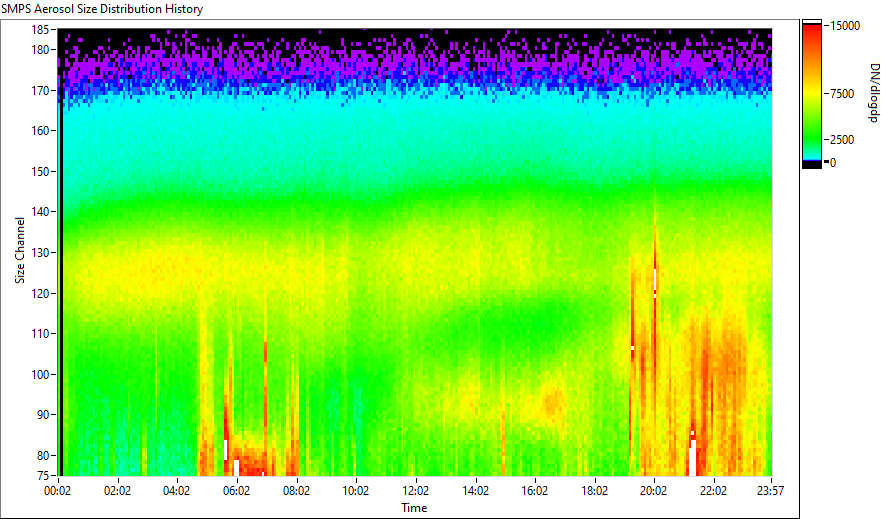Click the 00:02 time tick label
Screen dimensions: 884x519
click(58, 491)
